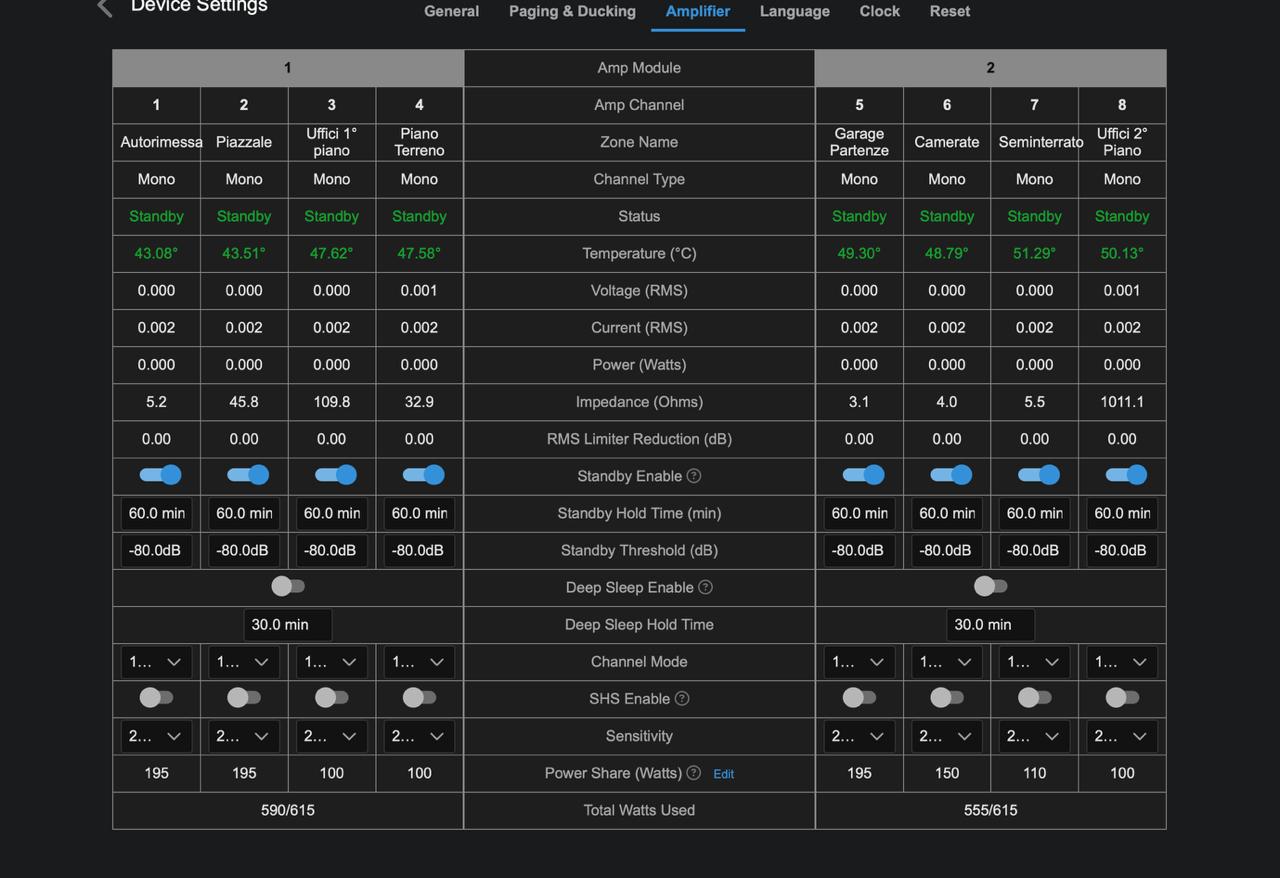Open Channel Mode dropdown for channel 2
Image resolution: width=1280 pixels, height=878 pixels.
[x=244, y=662]
